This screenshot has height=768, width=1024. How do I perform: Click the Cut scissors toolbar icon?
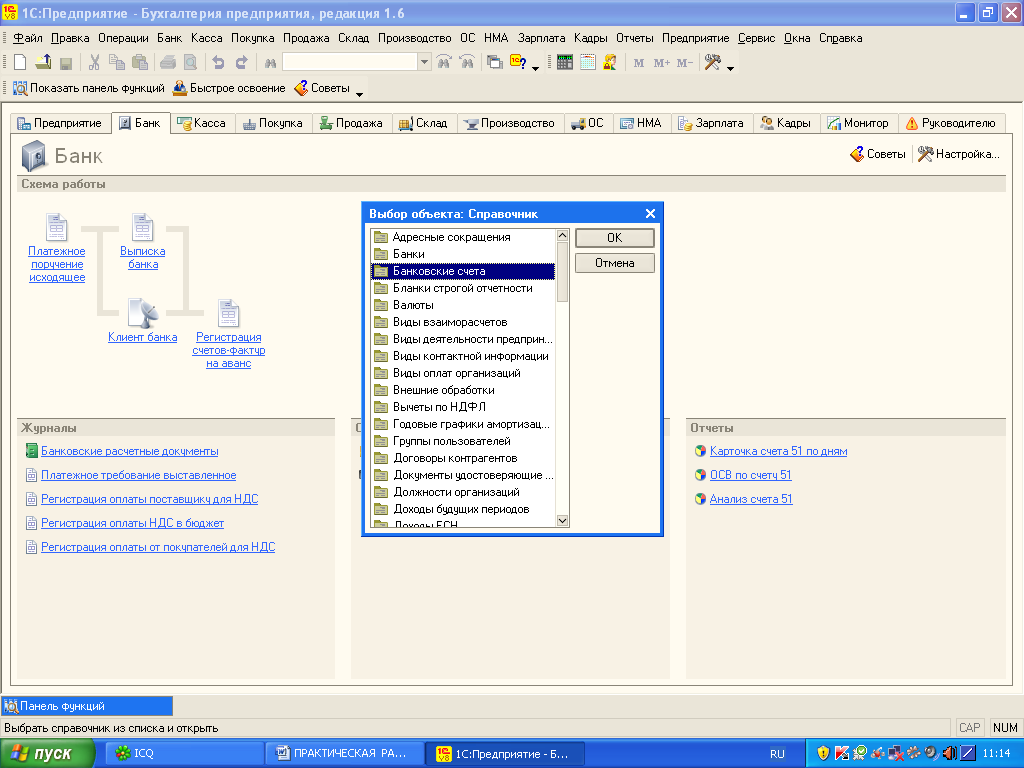tap(94, 63)
